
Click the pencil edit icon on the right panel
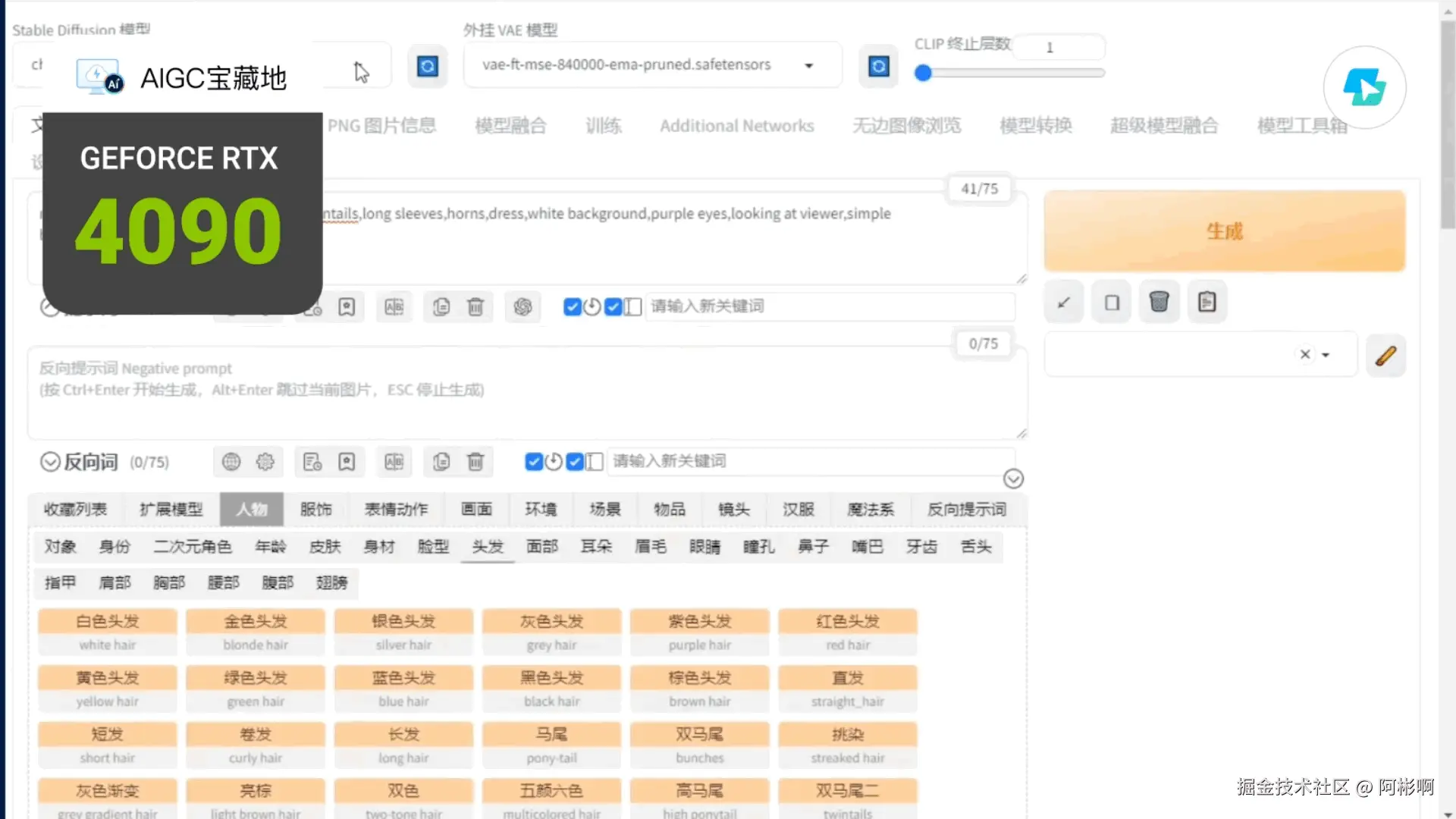(1386, 355)
